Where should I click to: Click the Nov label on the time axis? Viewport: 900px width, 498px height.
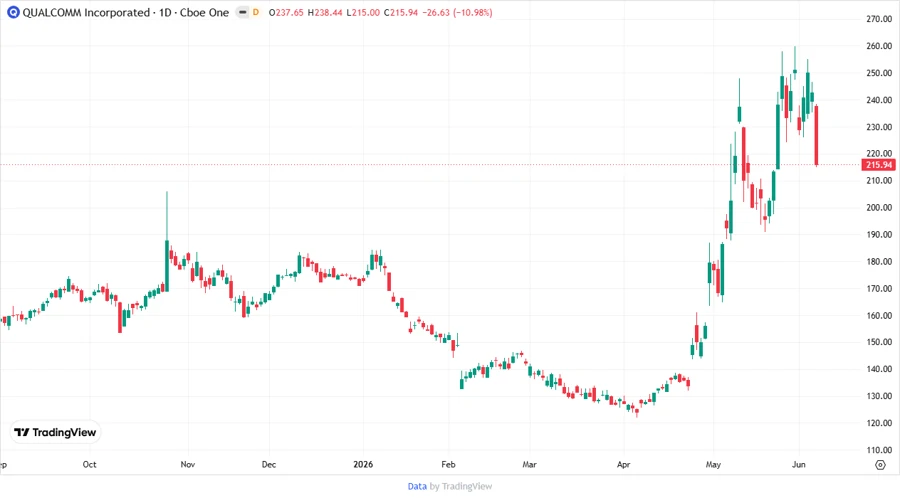coord(188,464)
